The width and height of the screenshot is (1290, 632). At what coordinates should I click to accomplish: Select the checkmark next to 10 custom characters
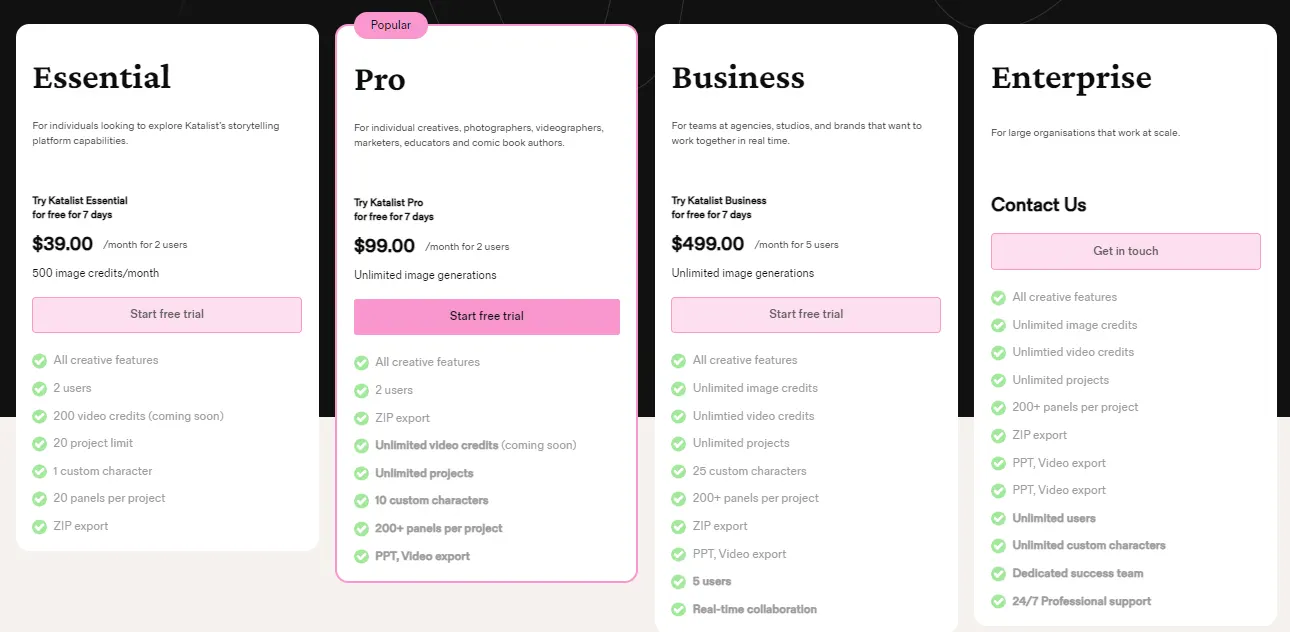pos(361,500)
